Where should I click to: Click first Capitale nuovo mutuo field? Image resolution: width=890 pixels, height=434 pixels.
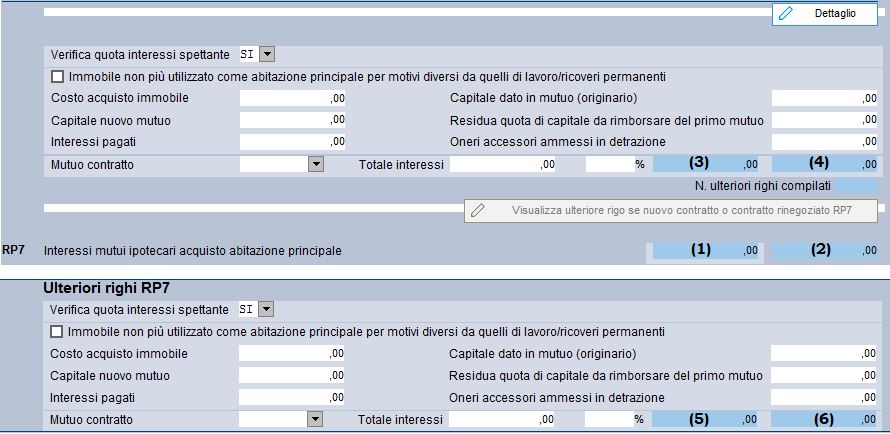coord(292,120)
